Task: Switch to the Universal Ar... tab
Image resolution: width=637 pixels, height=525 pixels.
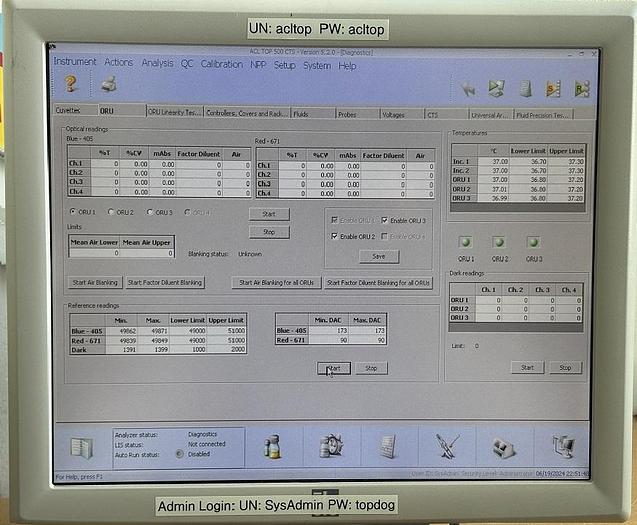Action: 491,115
